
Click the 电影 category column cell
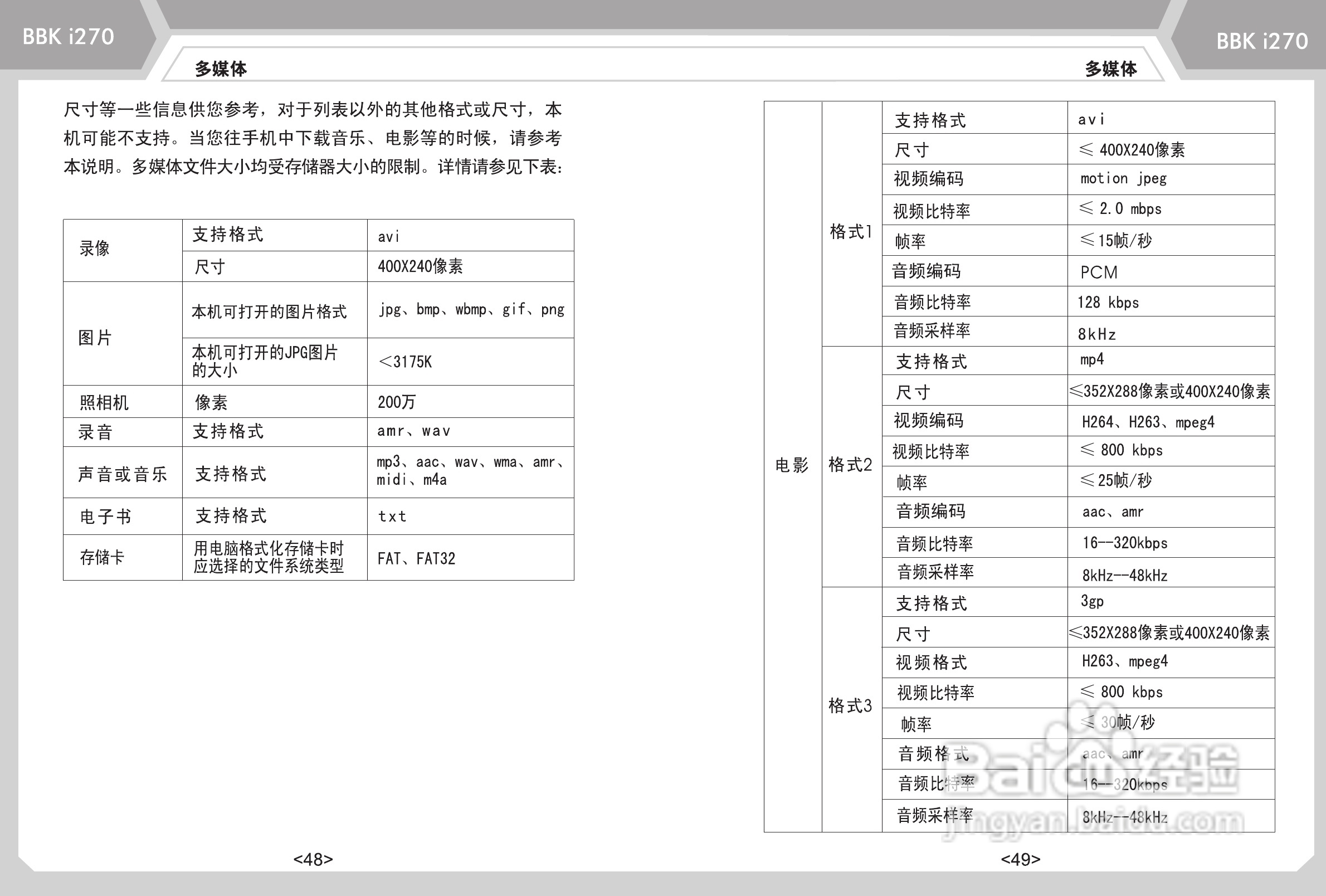pyautogui.click(x=792, y=465)
